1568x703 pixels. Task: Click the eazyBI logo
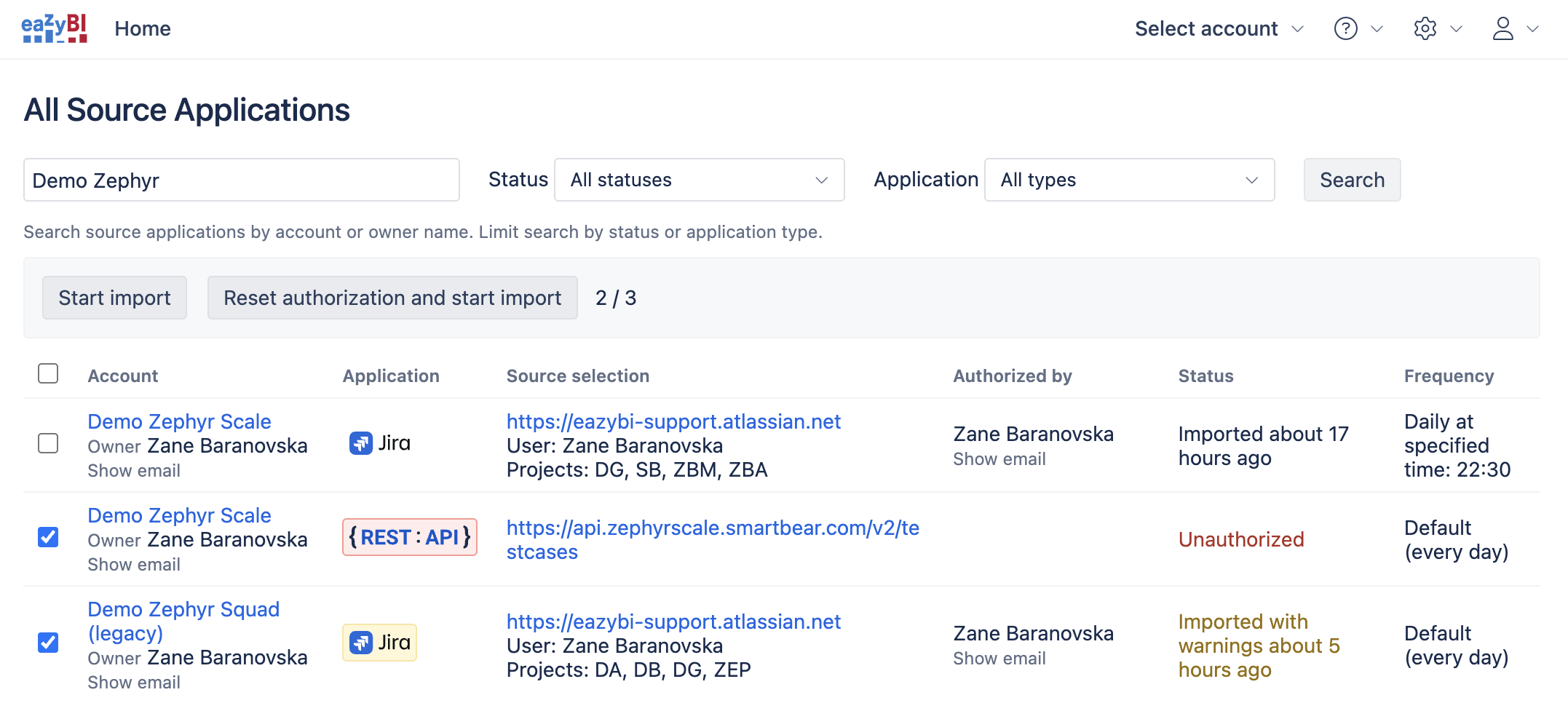point(55,28)
